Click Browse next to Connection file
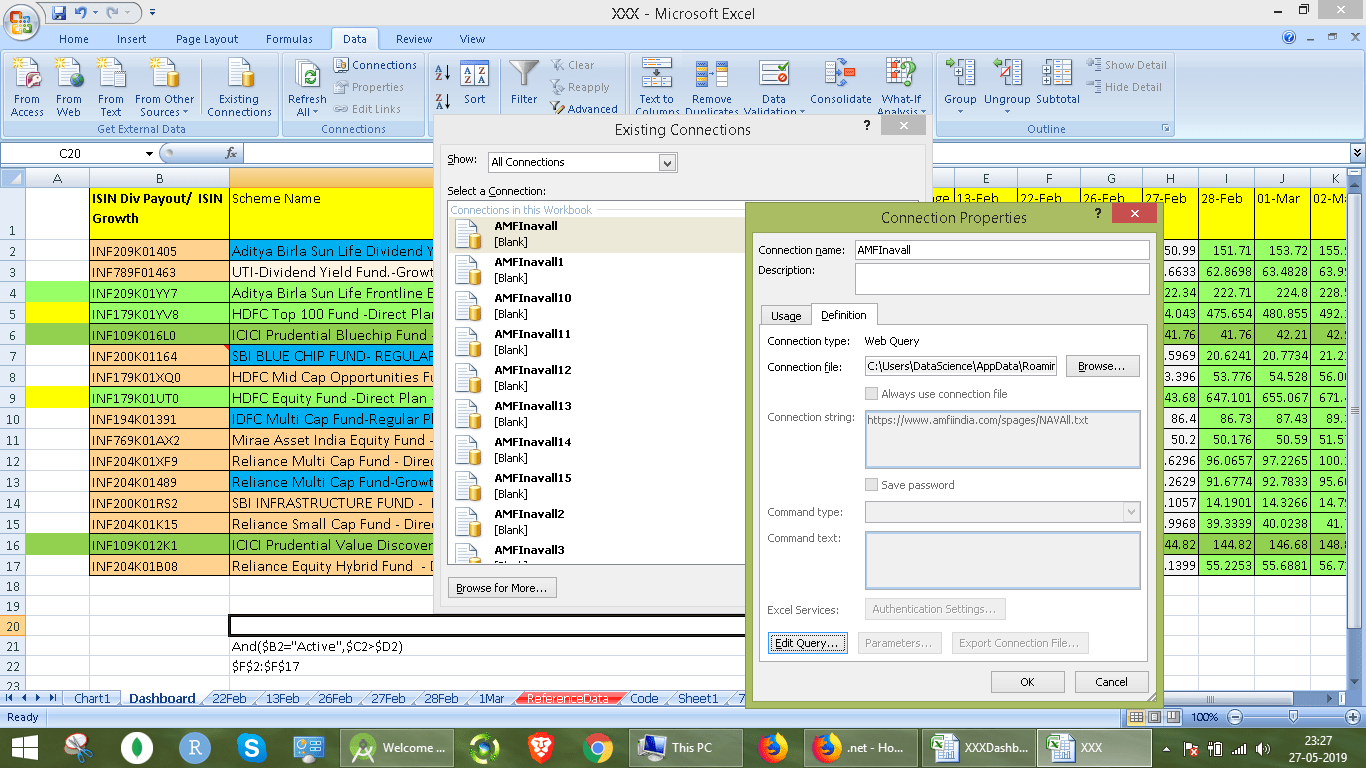This screenshot has width=1366, height=768. 1102,366
